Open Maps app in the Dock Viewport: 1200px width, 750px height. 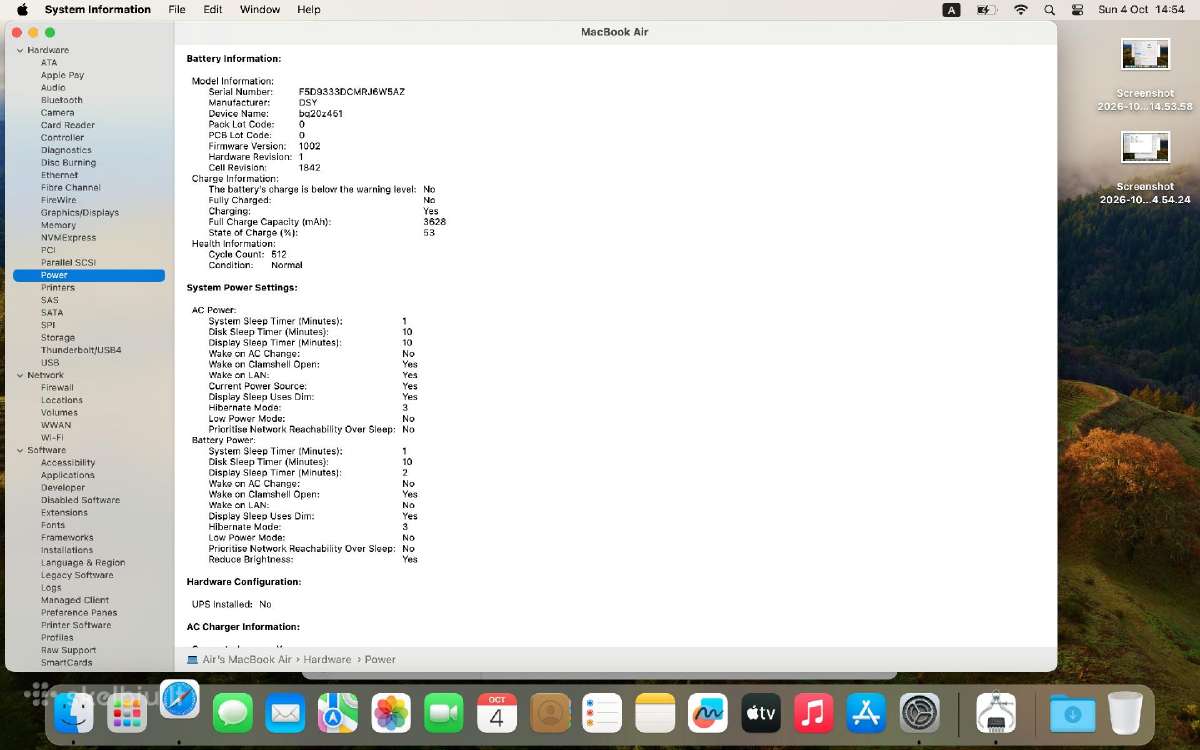(x=338, y=714)
